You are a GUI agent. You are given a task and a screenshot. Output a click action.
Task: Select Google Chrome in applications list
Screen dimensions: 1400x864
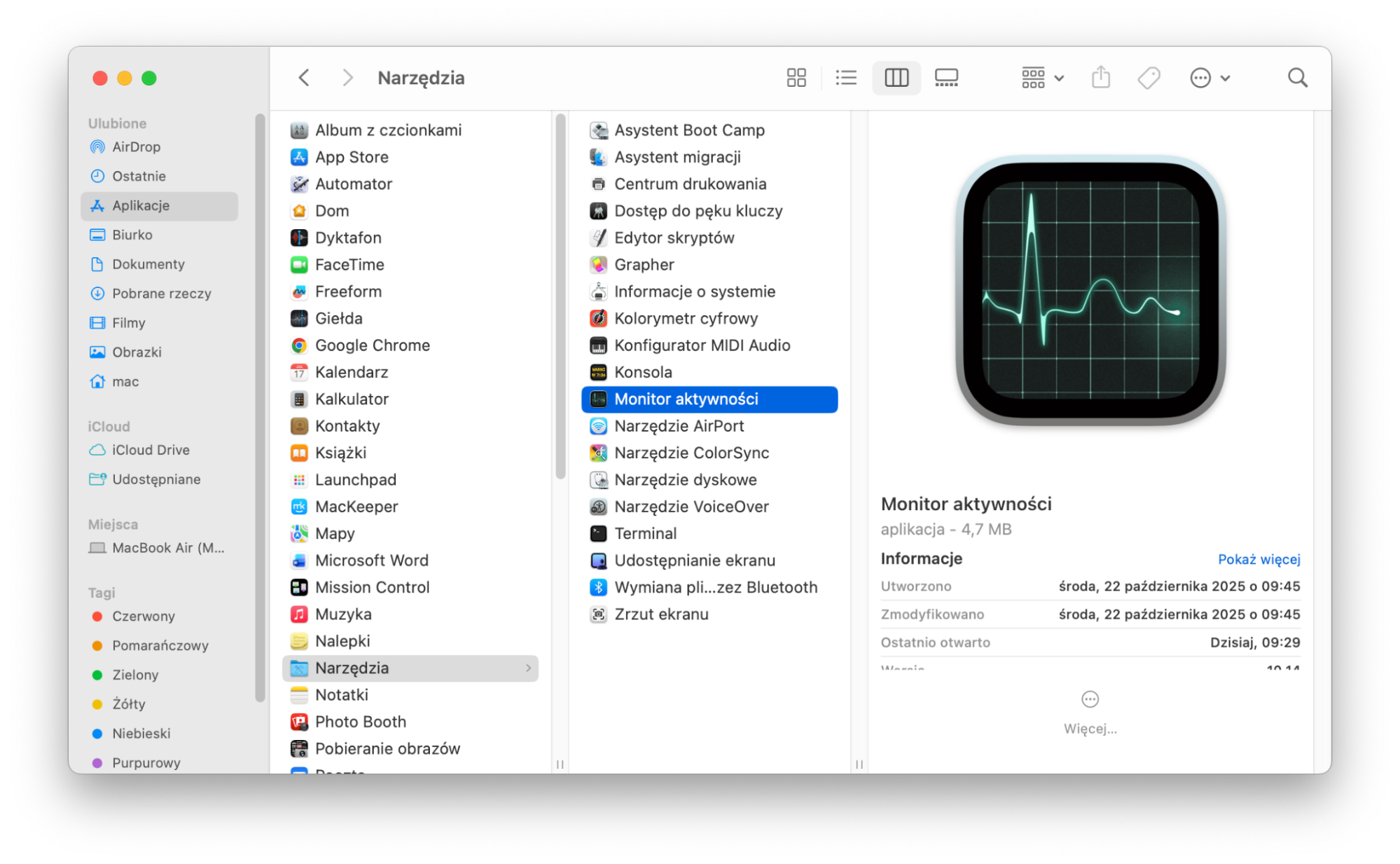(410, 345)
